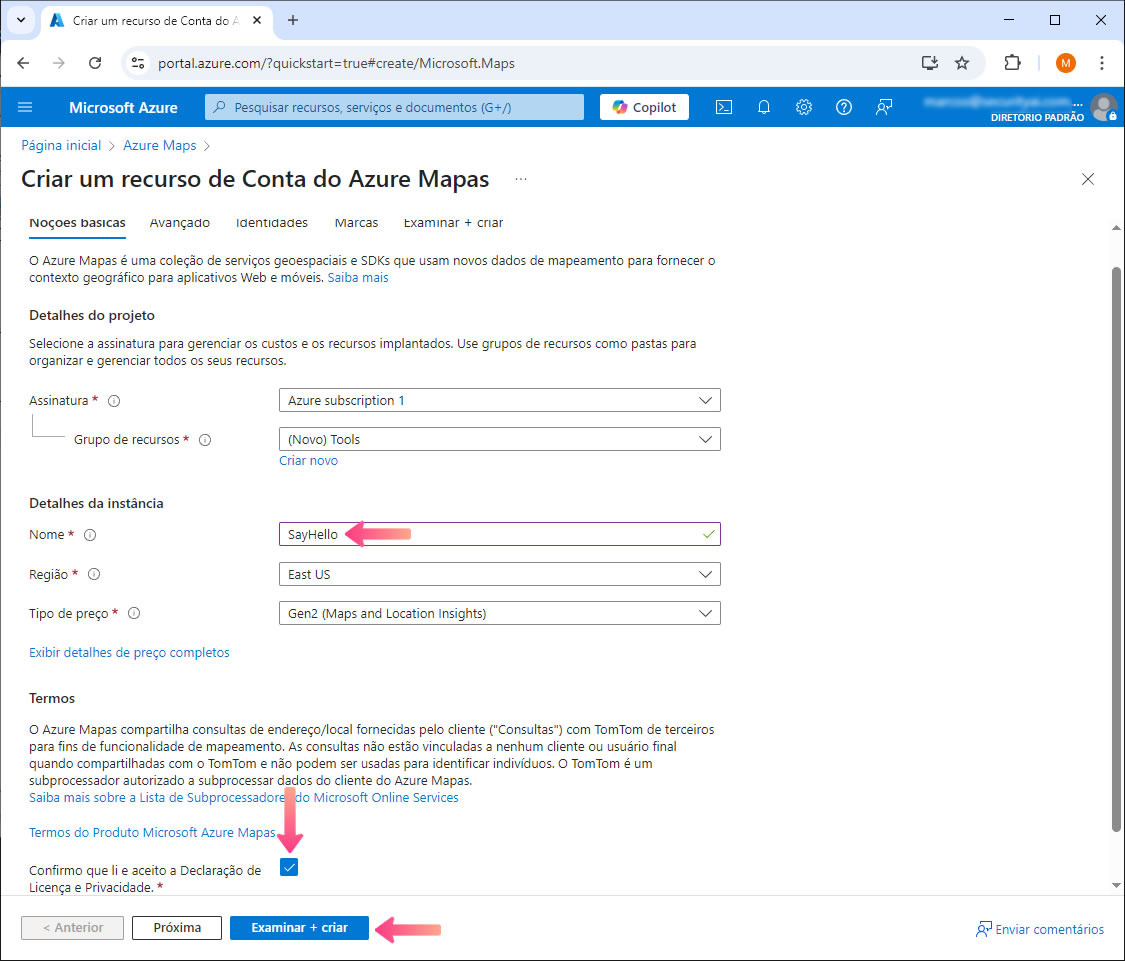Expand the Tipo de preço dropdown
The height and width of the screenshot is (961, 1125).
499,613
